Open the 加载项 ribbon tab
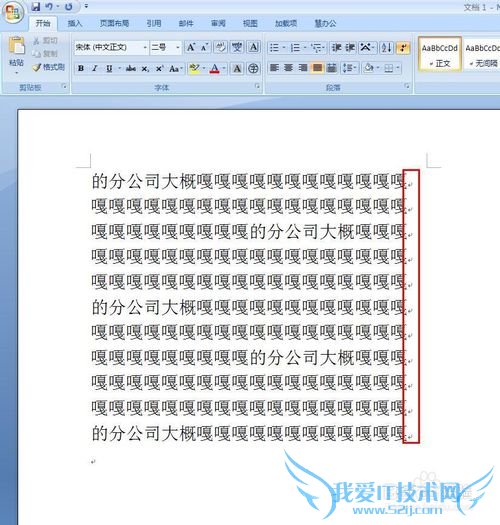Image resolution: width=500 pixels, height=525 pixels. click(x=286, y=23)
